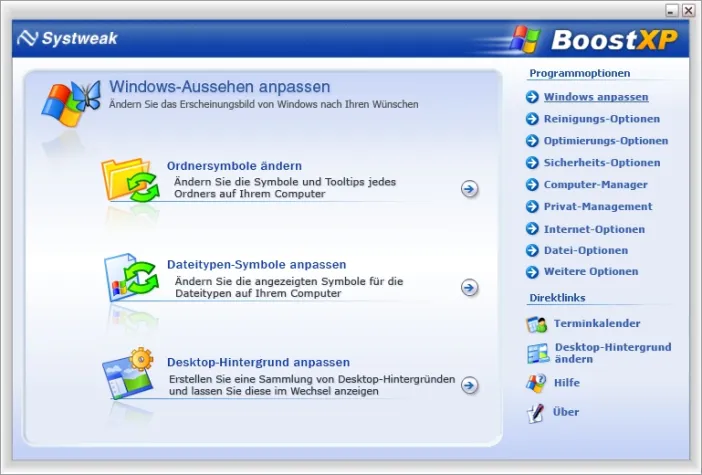
Task: Click the Programmoptionen section heading
Action: [x=579, y=73]
